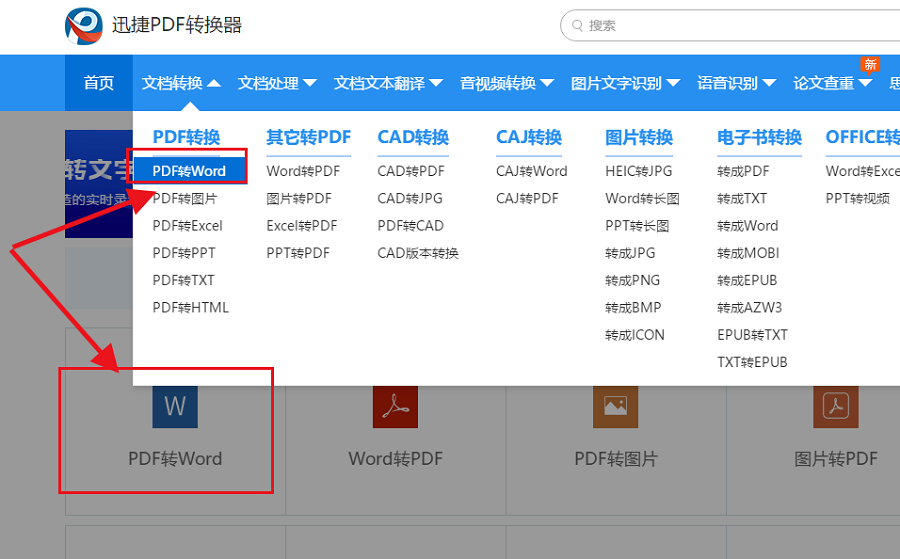This screenshot has height=559, width=900.
Task: Click 转成PDF under 电子书转换
Action: (743, 171)
